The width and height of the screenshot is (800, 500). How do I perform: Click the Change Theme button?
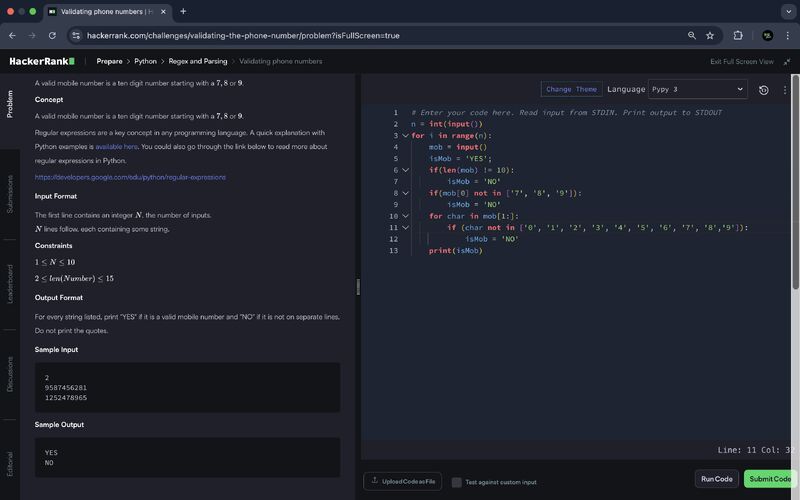(571, 89)
